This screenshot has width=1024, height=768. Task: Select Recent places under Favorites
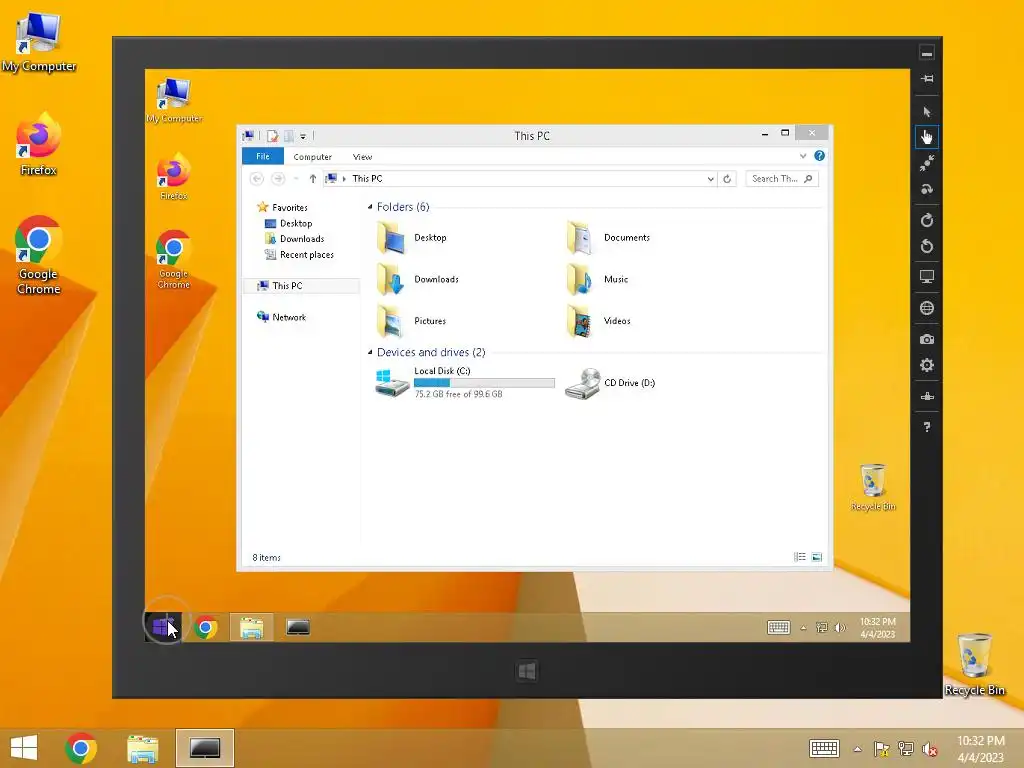tap(306, 255)
